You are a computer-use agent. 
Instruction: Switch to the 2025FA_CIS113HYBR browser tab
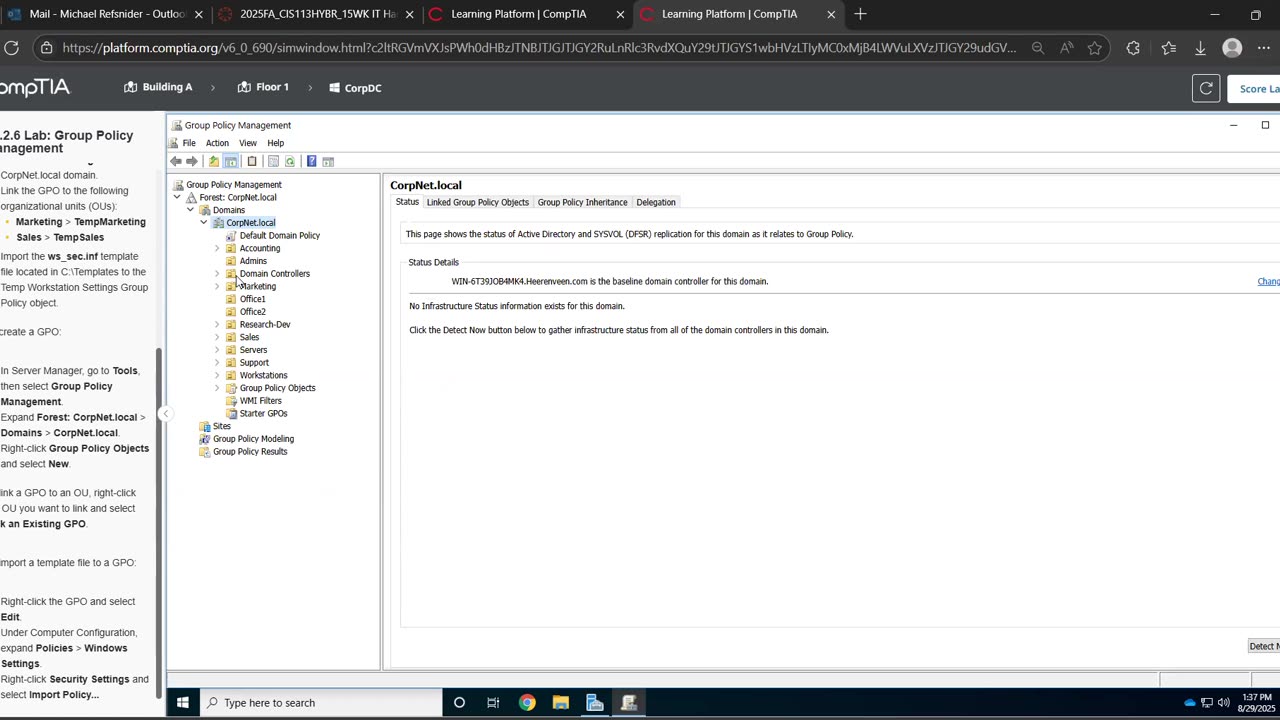coord(315,14)
